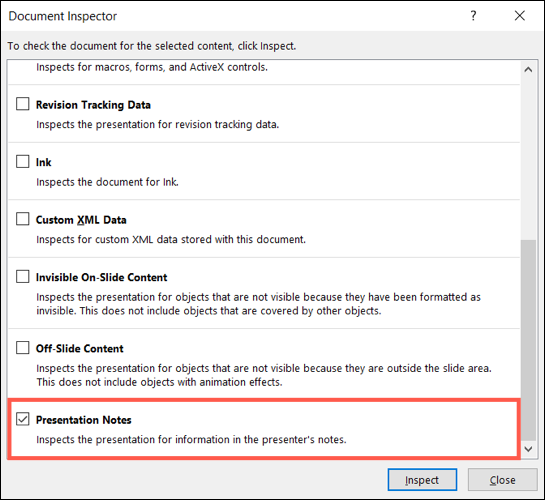Click the Close button at bottom
Image resolution: width=545 pixels, height=500 pixels.
pyautogui.click(x=502, y=480)
